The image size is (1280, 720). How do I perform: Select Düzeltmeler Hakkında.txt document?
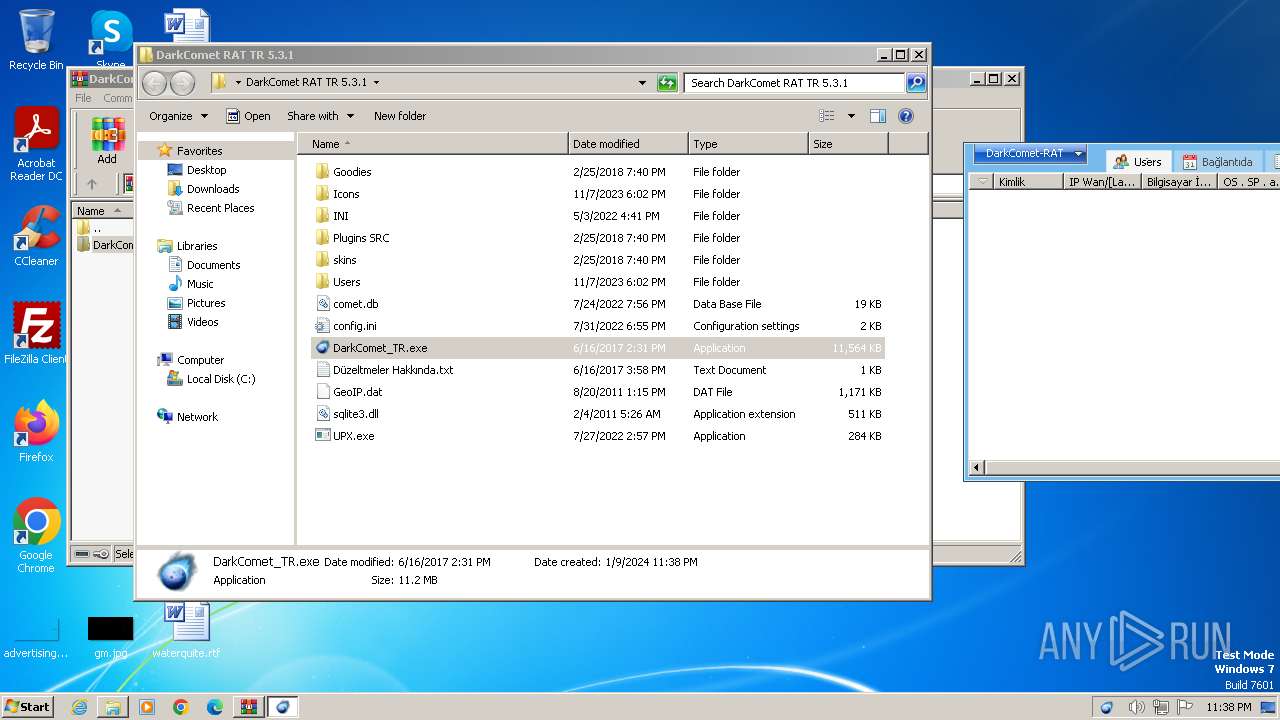pyautogui.click(x=392, y=370)
